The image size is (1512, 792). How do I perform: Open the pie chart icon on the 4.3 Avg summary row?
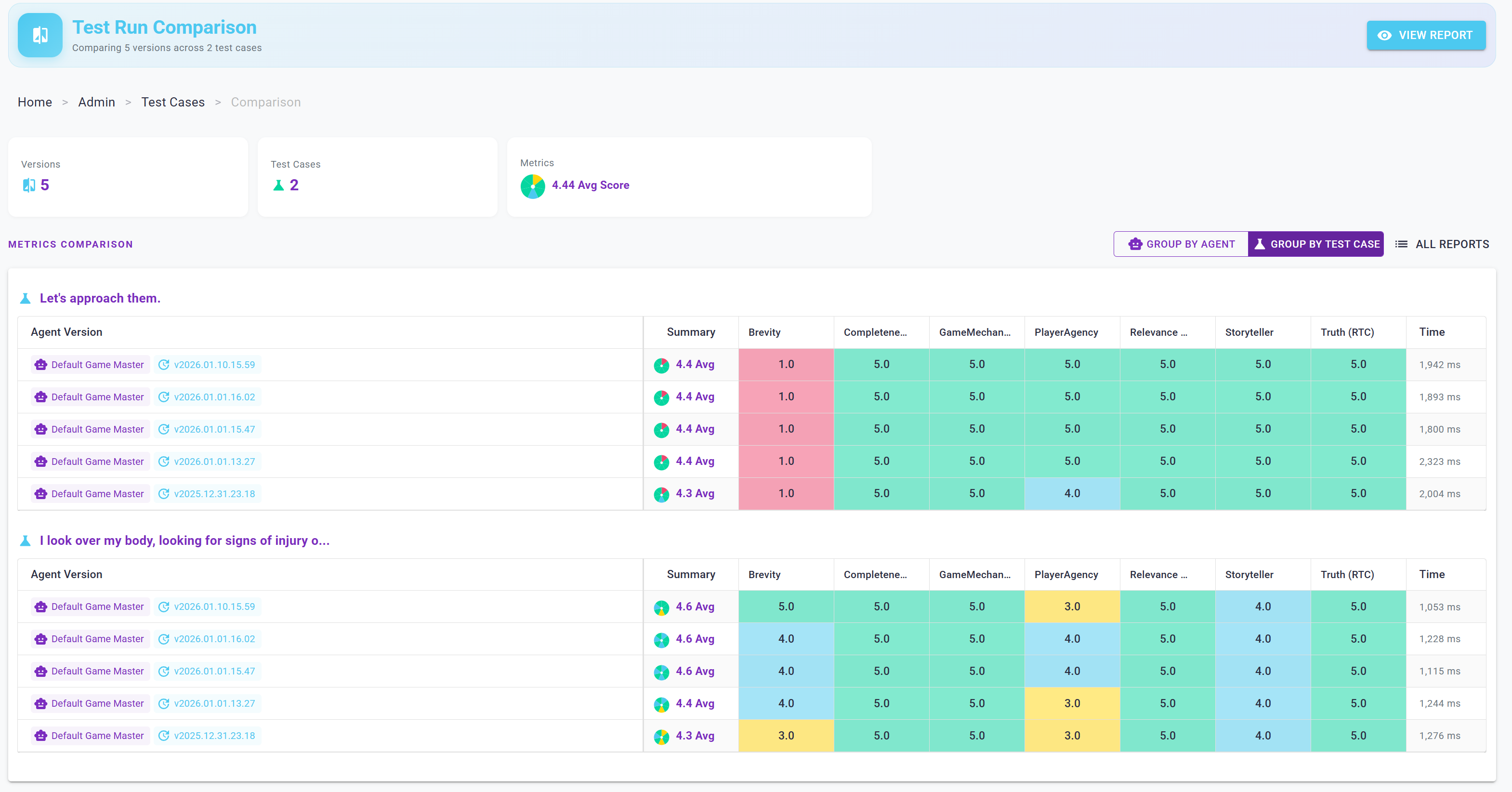662,494
